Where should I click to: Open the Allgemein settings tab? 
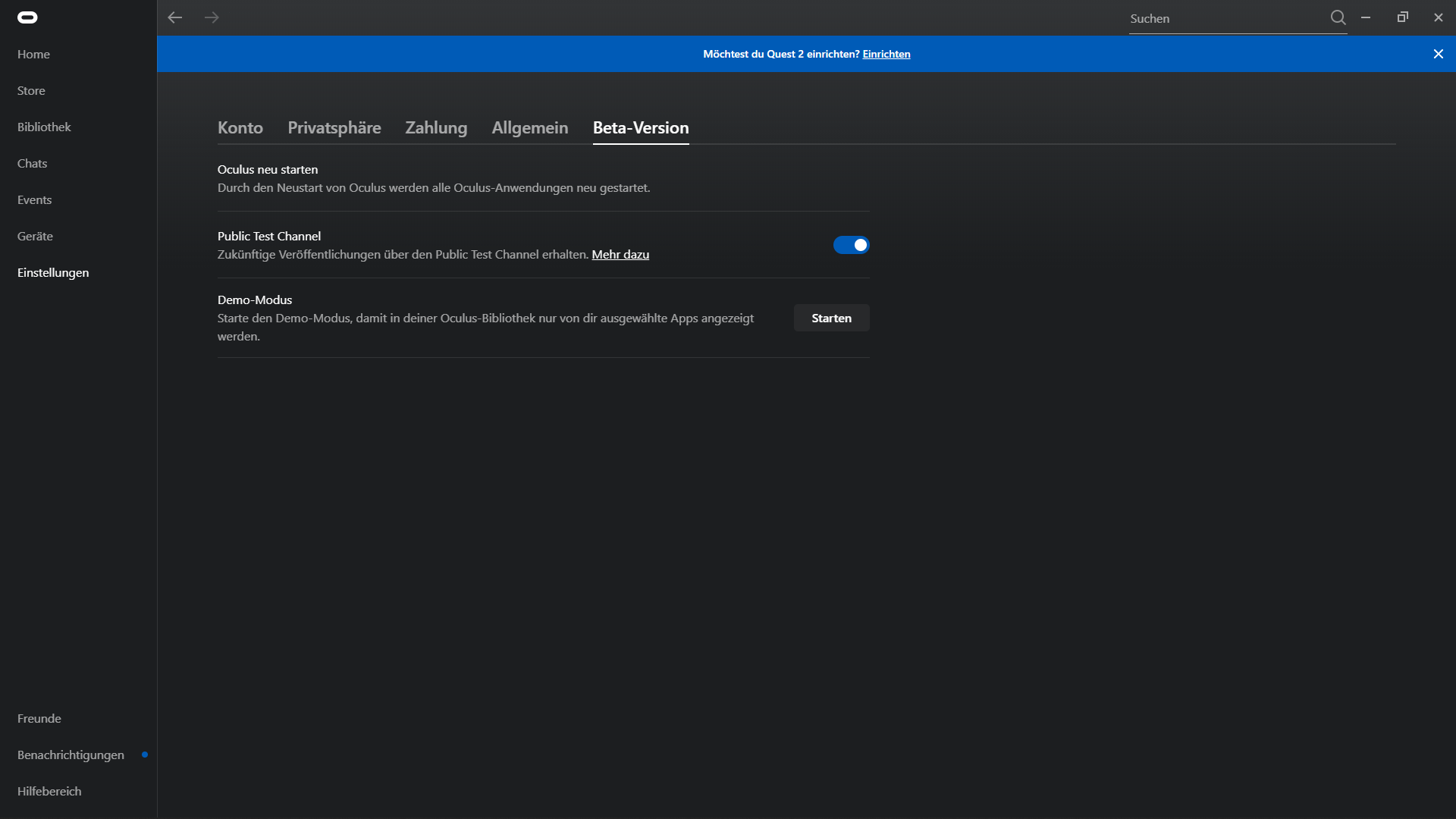529,127
